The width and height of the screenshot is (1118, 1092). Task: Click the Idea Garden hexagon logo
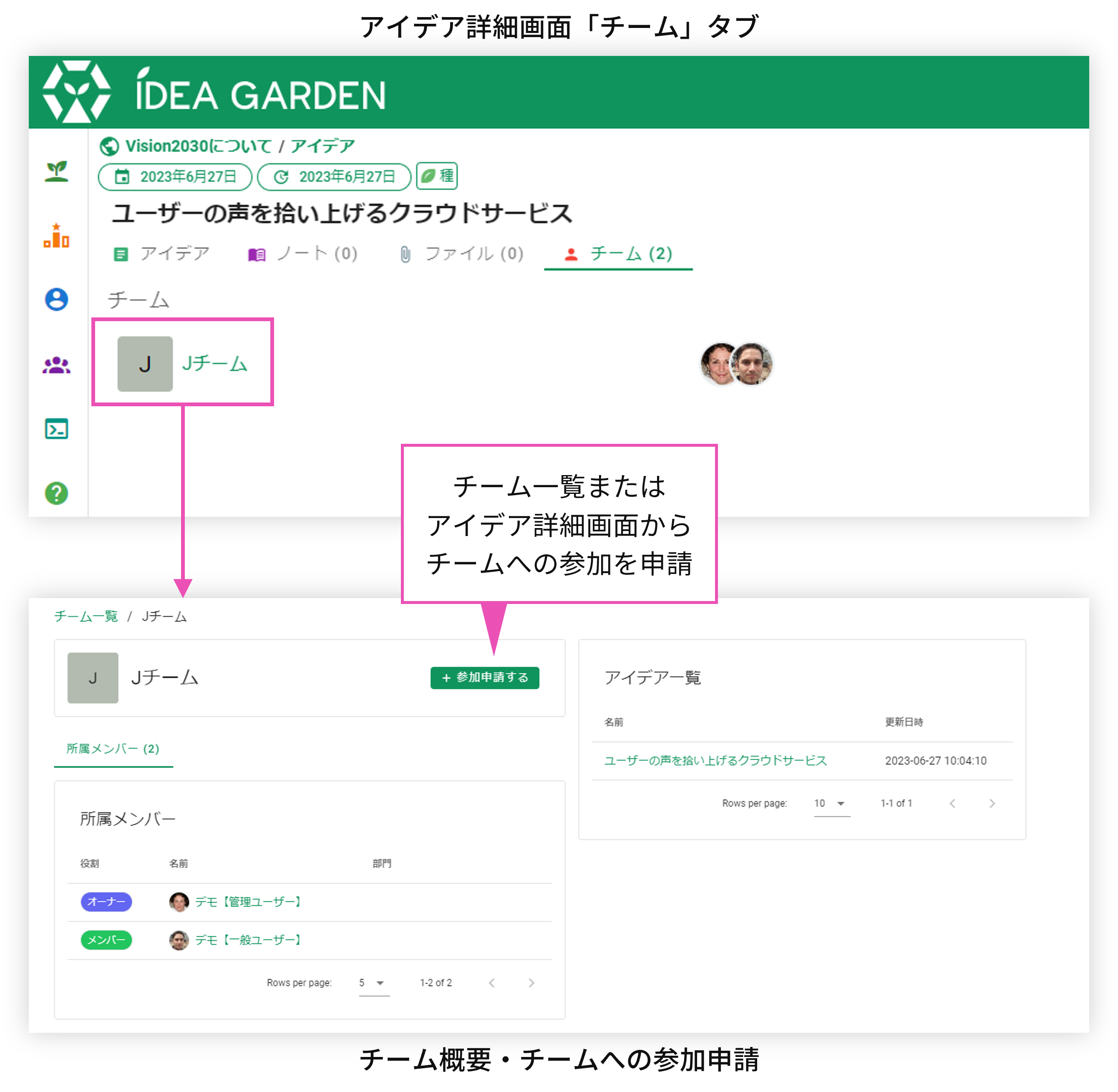coord(77,92)
